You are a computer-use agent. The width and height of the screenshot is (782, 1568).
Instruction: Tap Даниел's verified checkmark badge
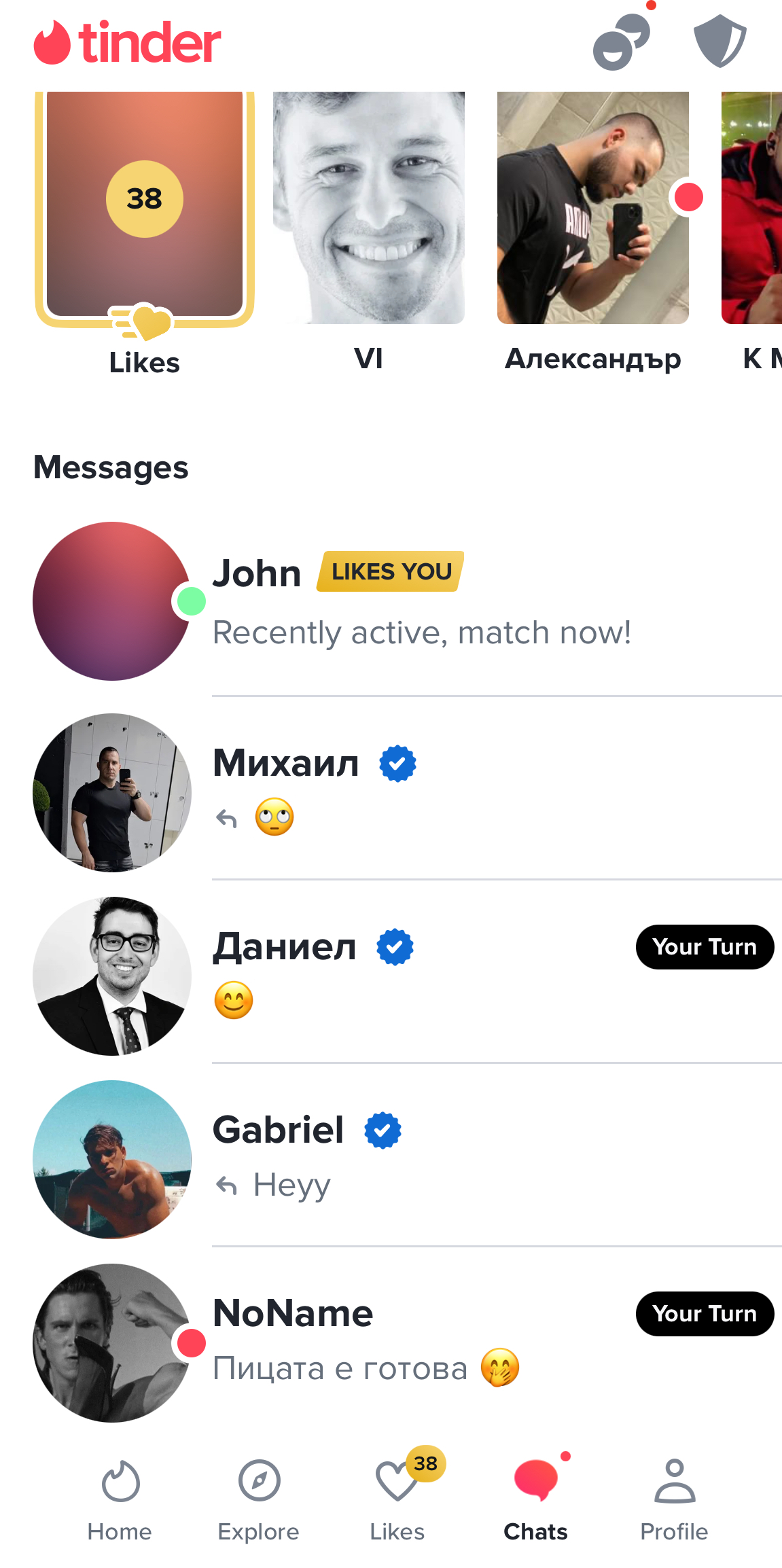(395, 947)
